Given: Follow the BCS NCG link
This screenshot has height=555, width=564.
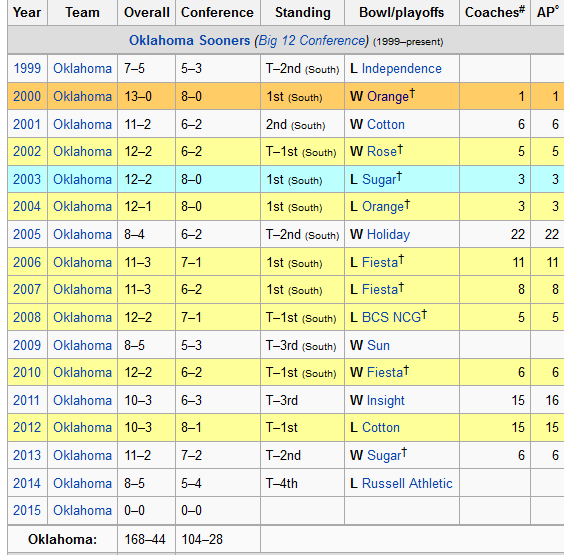Looking at the screenshot, I should click(391, 318).
